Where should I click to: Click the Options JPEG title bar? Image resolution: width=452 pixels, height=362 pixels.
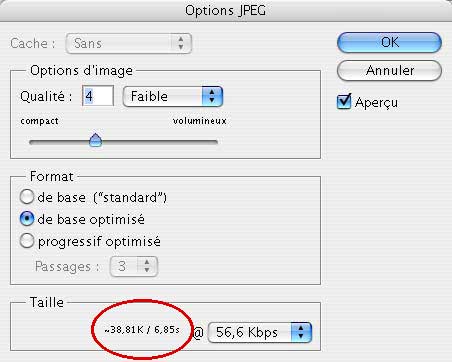pyautogui.click(x=226, y=11)
